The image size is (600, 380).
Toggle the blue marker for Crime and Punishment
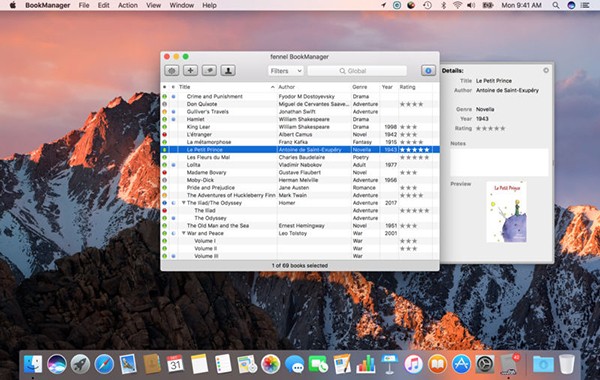pos(173,96)
